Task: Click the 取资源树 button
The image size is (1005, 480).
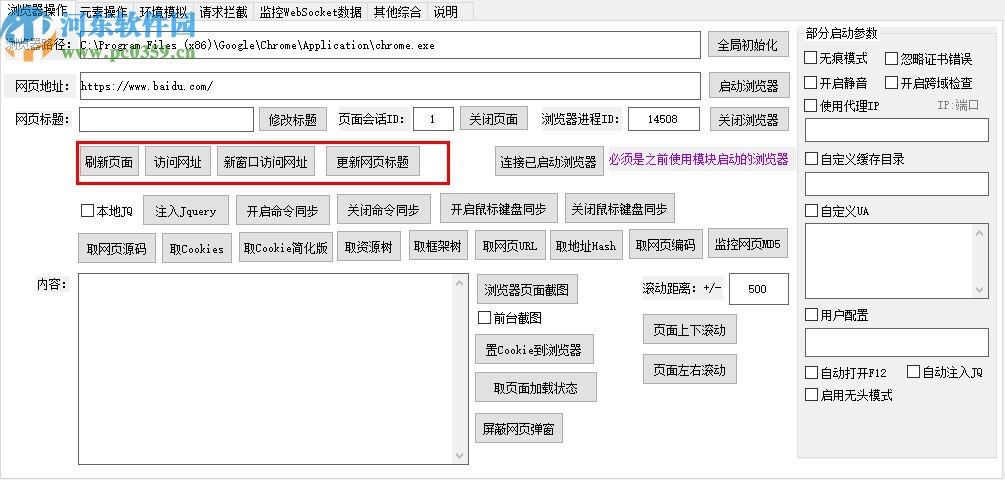Action: (x=369, y=246)
